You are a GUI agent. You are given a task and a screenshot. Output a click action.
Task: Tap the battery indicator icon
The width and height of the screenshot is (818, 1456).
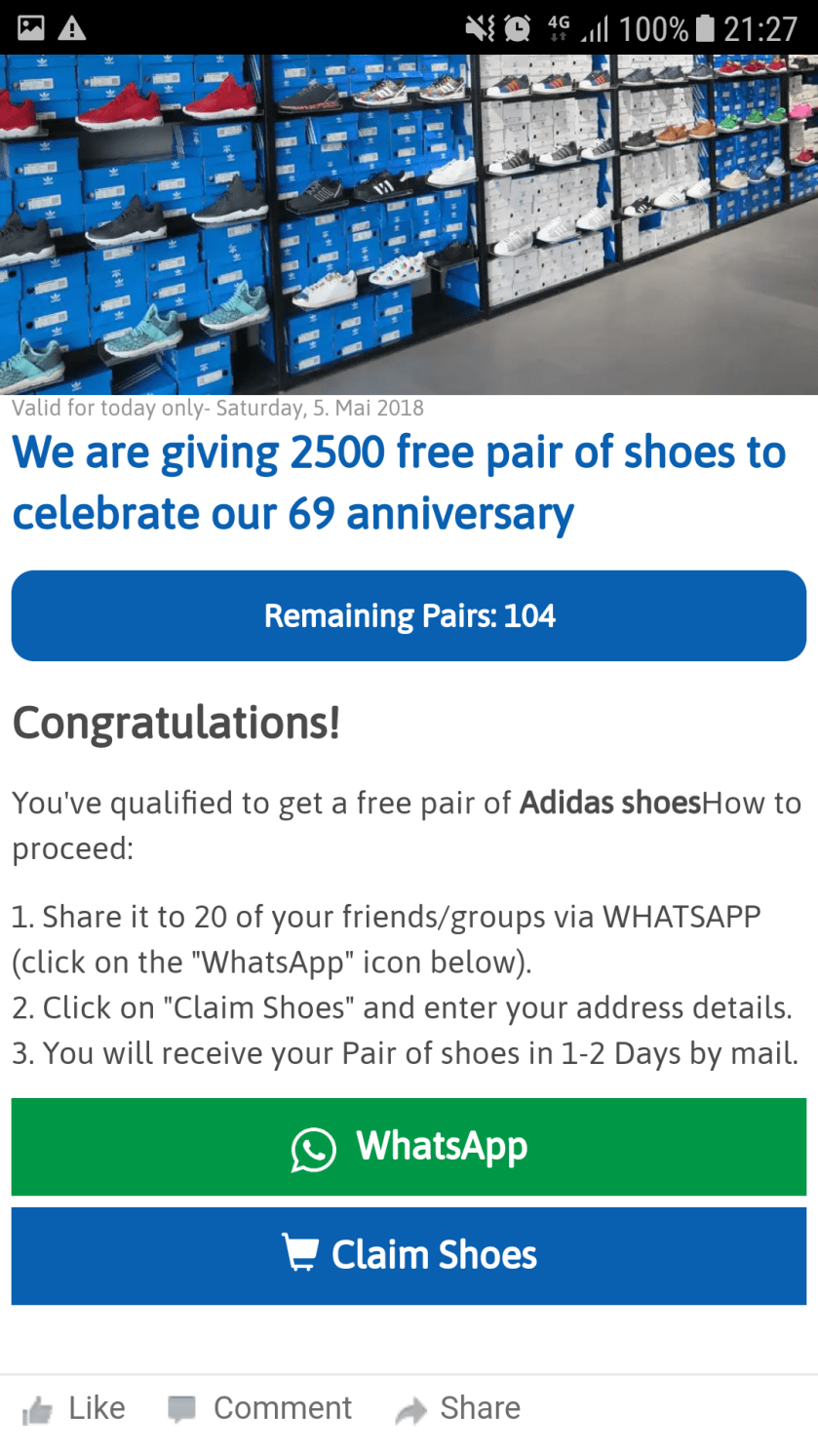tap(705, 28)
